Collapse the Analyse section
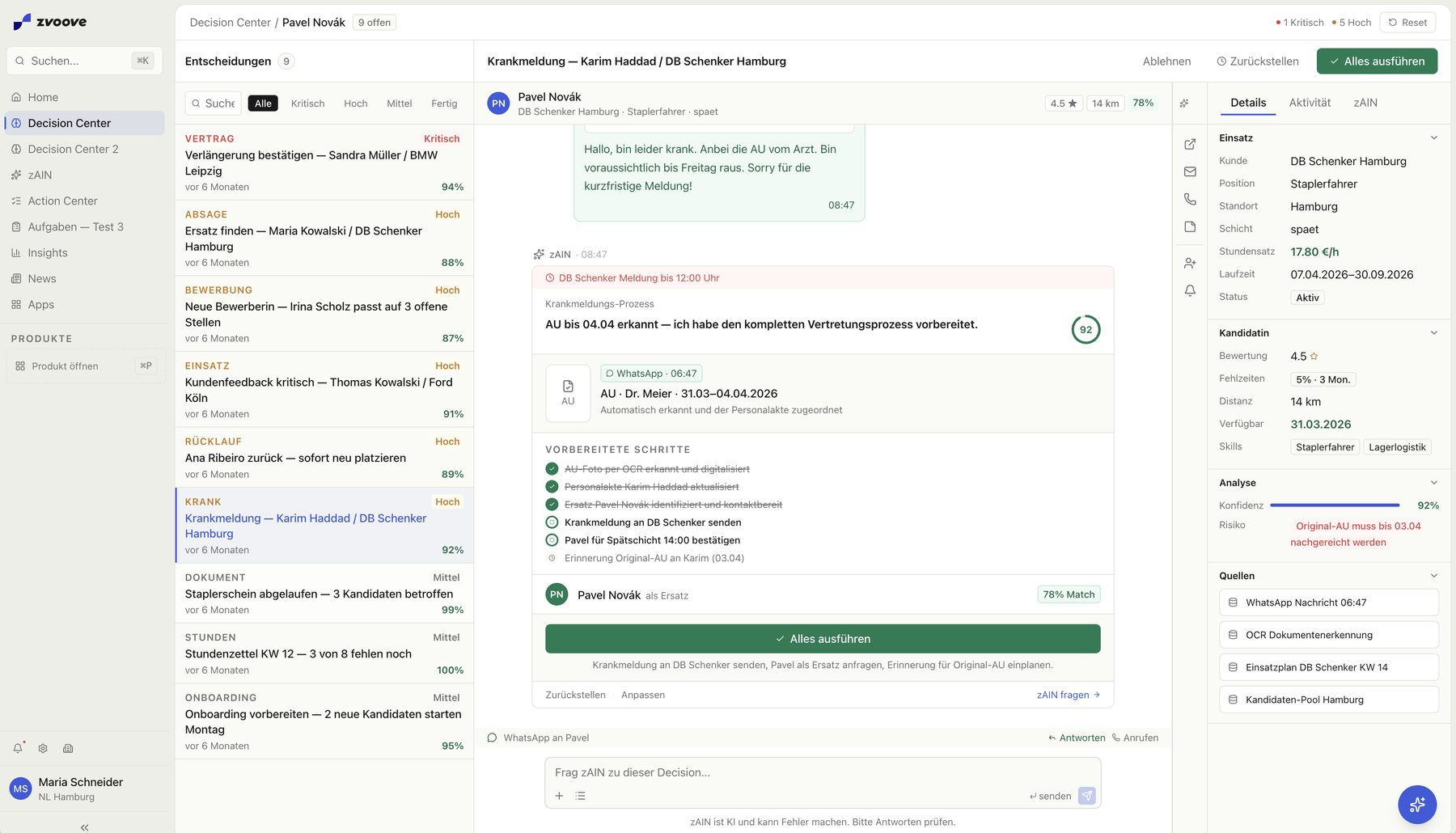This screenshot has width=1456, height=833. (x=1433, y=483)
